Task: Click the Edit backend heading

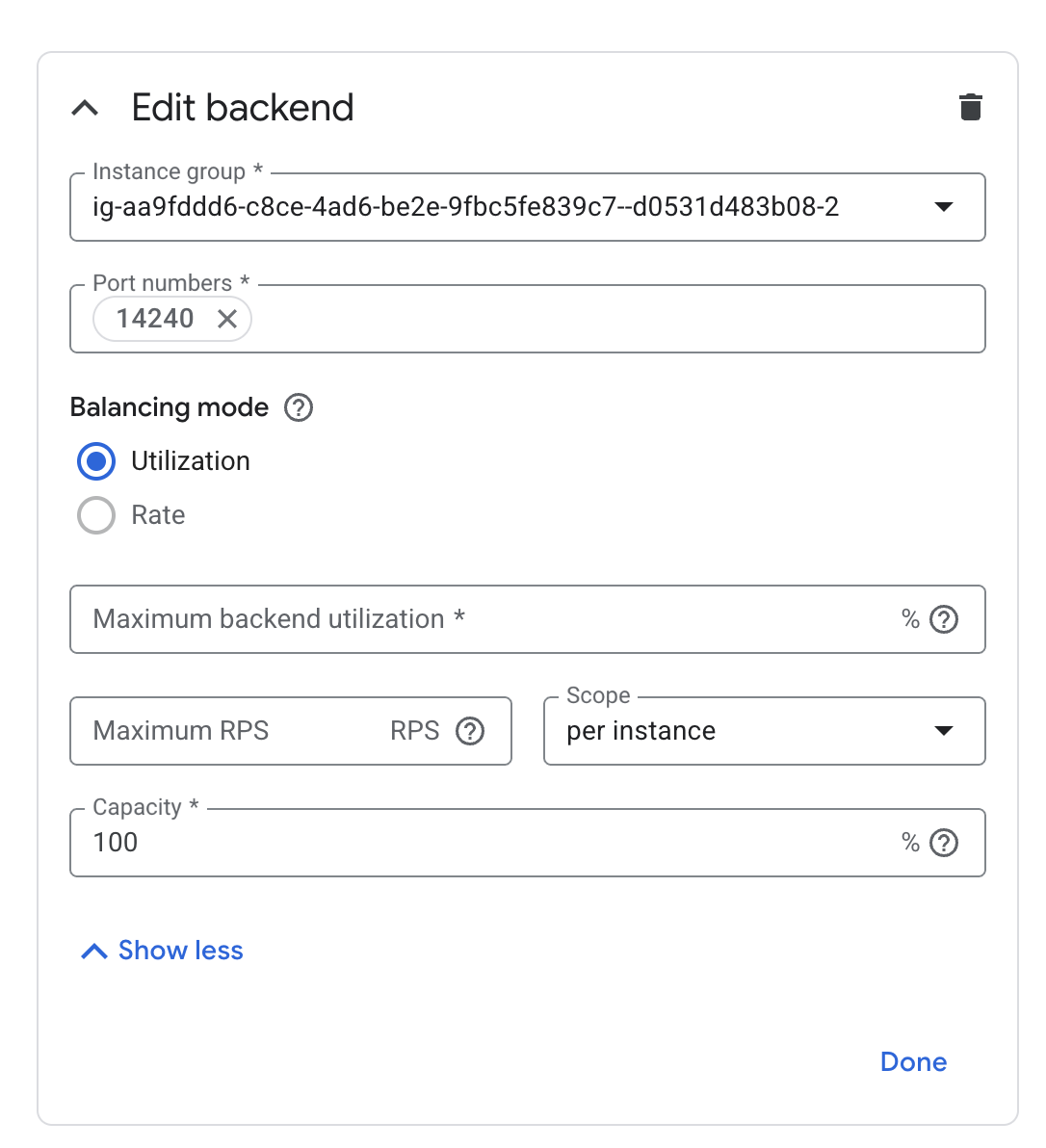Action: (243, 108)
